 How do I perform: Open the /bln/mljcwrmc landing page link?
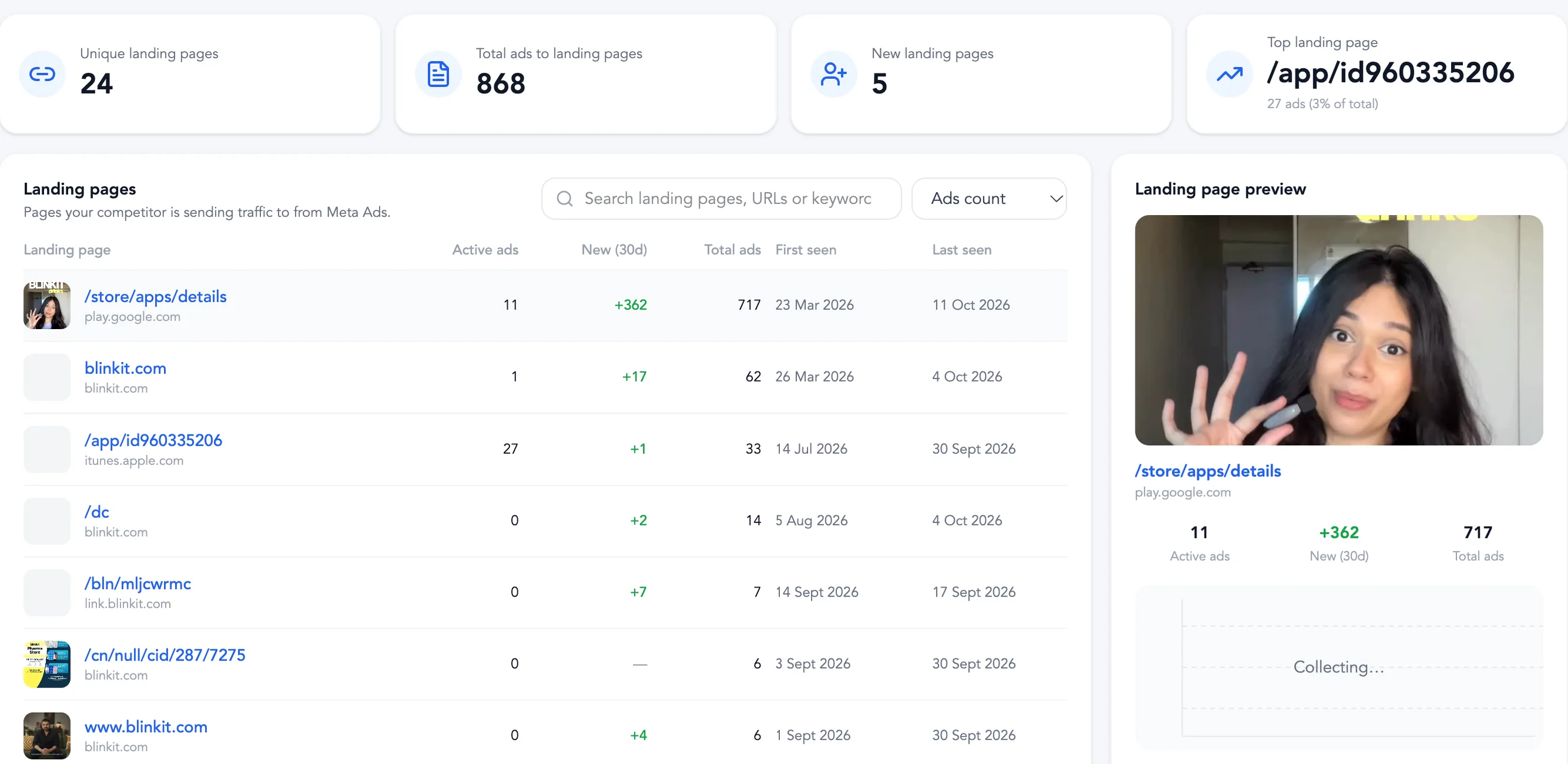(x=138, y=584)
